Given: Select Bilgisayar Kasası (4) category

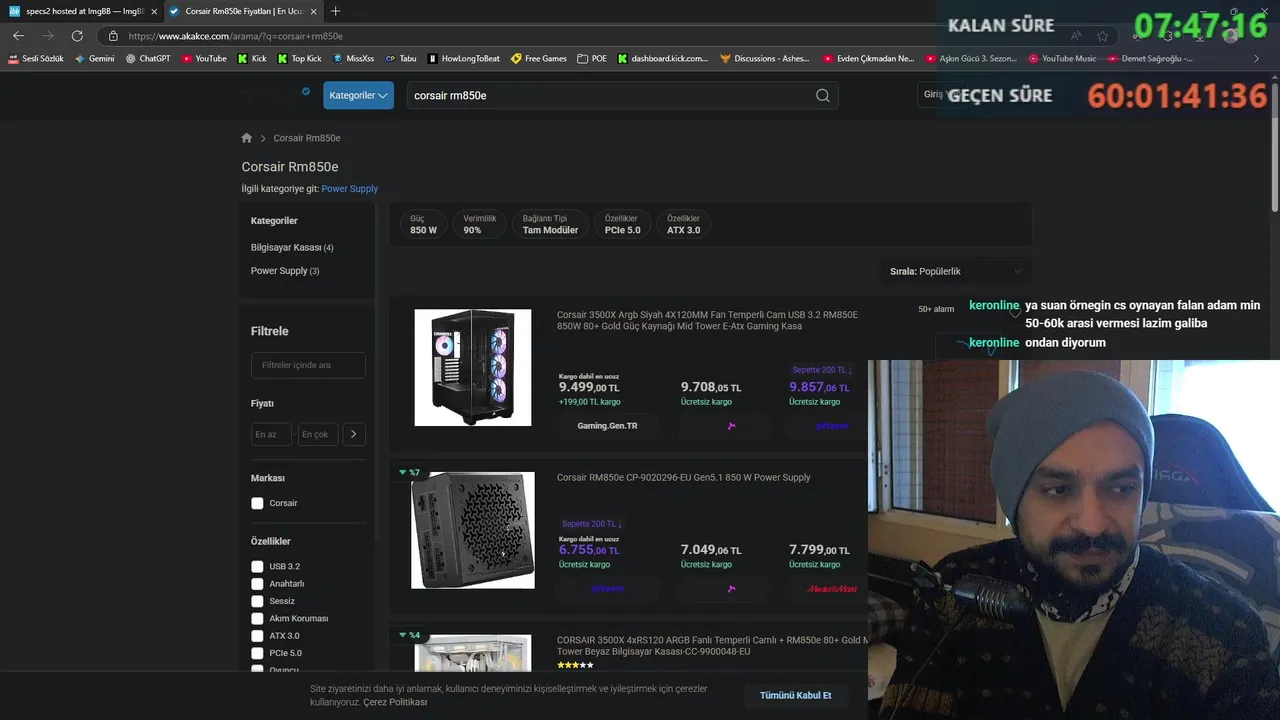Looking at the screenshot, I should point(292,247).
